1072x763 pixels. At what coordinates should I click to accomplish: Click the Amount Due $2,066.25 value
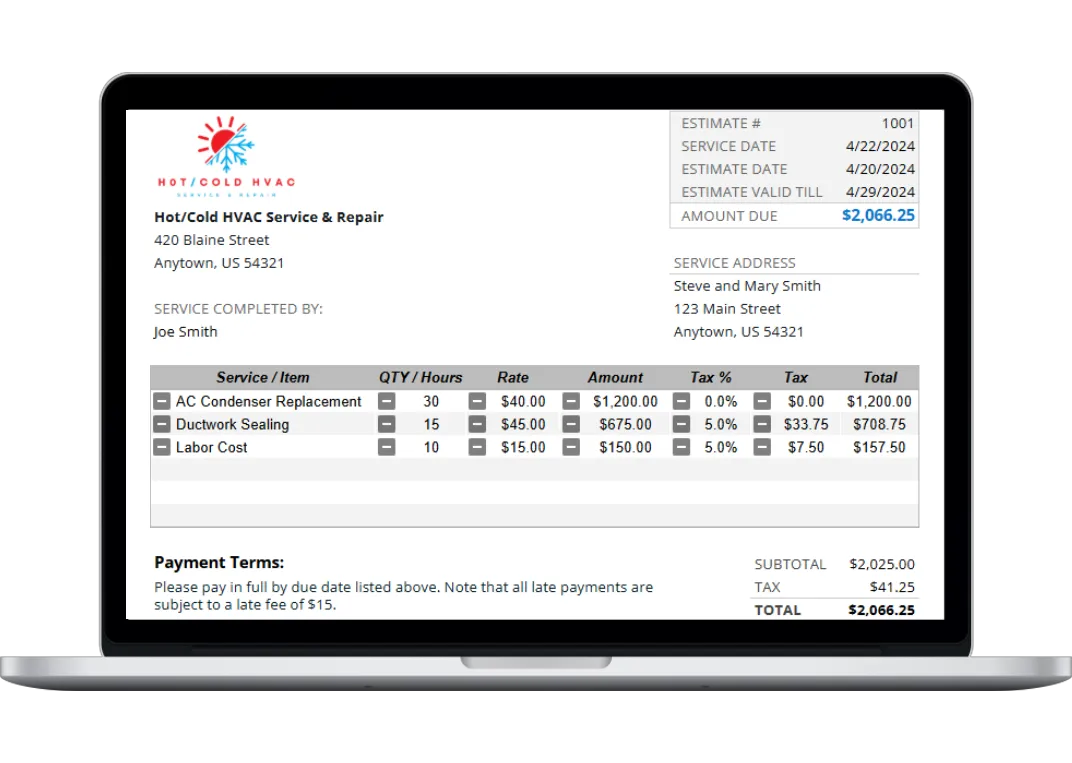tap(878, 215)
